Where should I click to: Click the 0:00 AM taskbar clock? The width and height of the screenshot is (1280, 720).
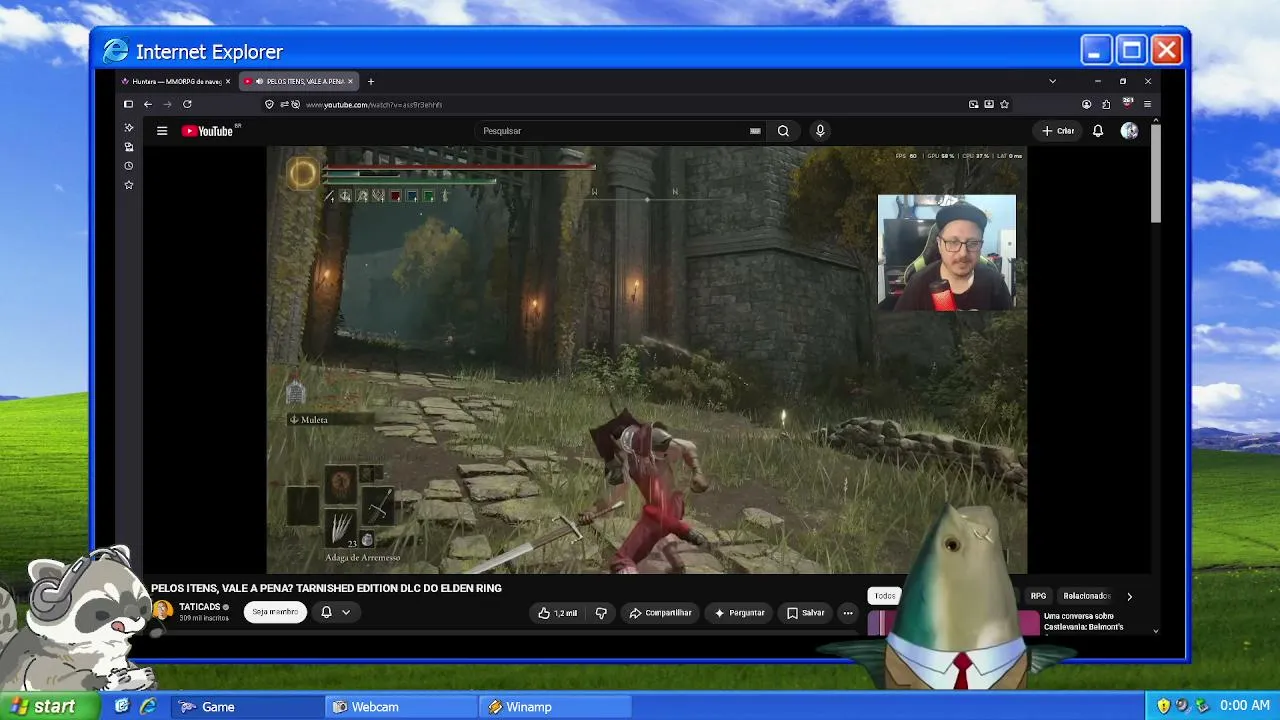1244,706
